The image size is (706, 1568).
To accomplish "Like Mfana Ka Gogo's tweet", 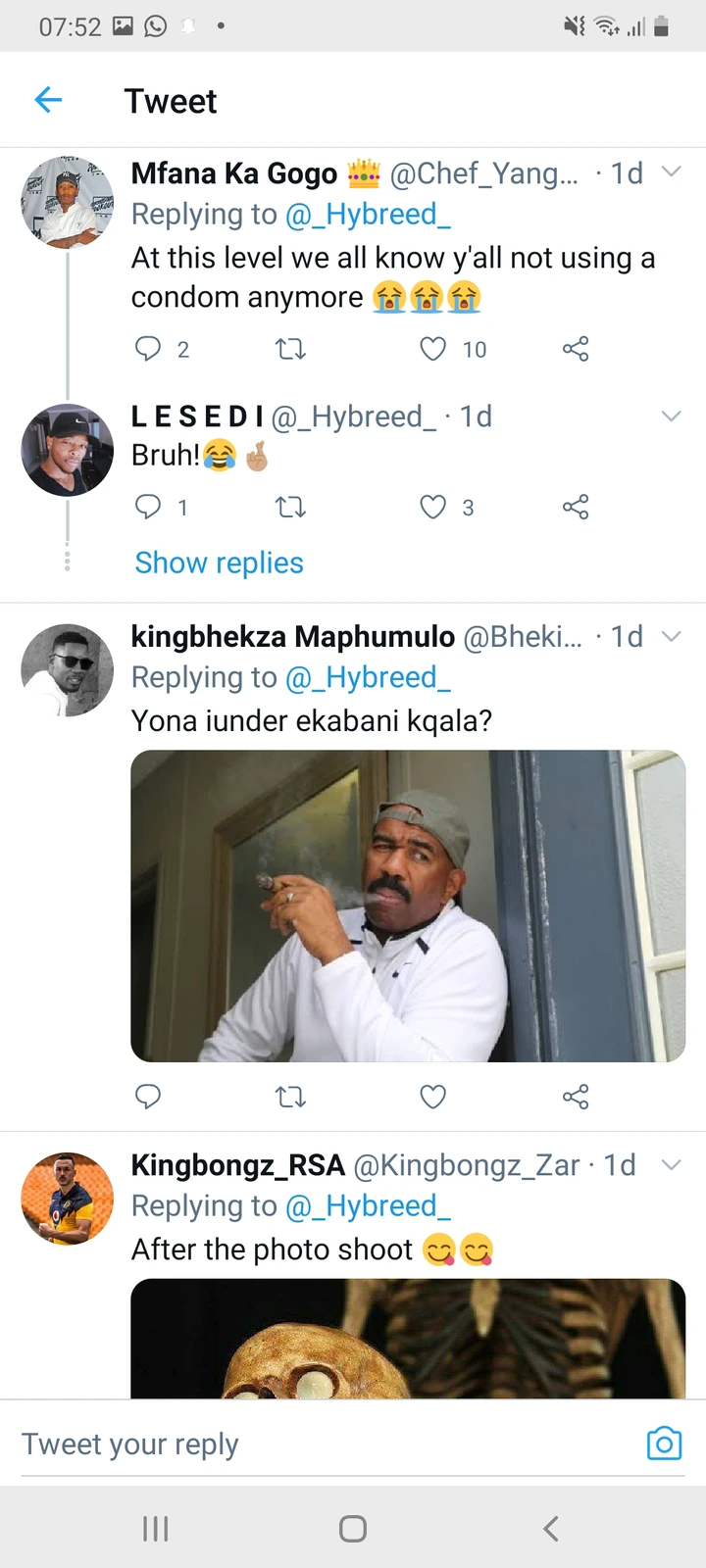I will tap(432, 349).
